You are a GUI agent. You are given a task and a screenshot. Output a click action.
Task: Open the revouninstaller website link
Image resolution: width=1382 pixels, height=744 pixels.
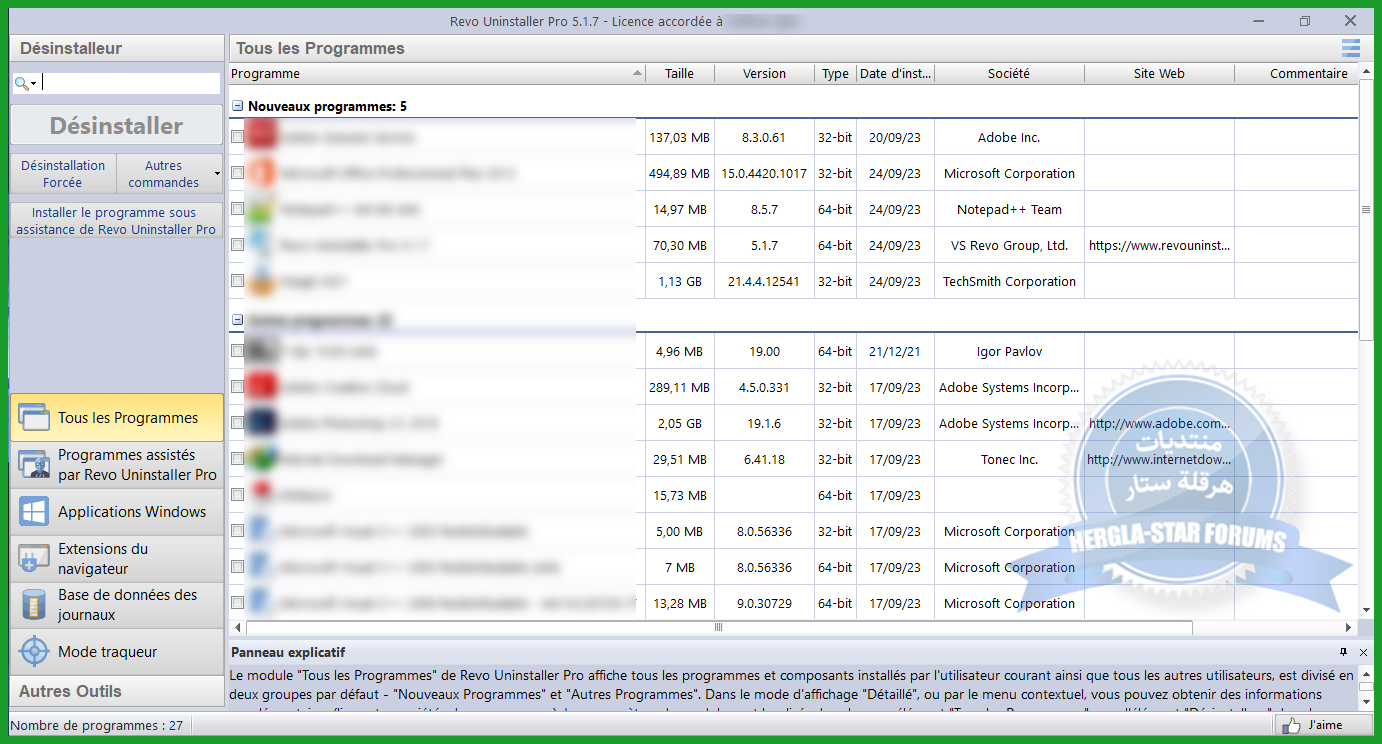click(1159, 245)
